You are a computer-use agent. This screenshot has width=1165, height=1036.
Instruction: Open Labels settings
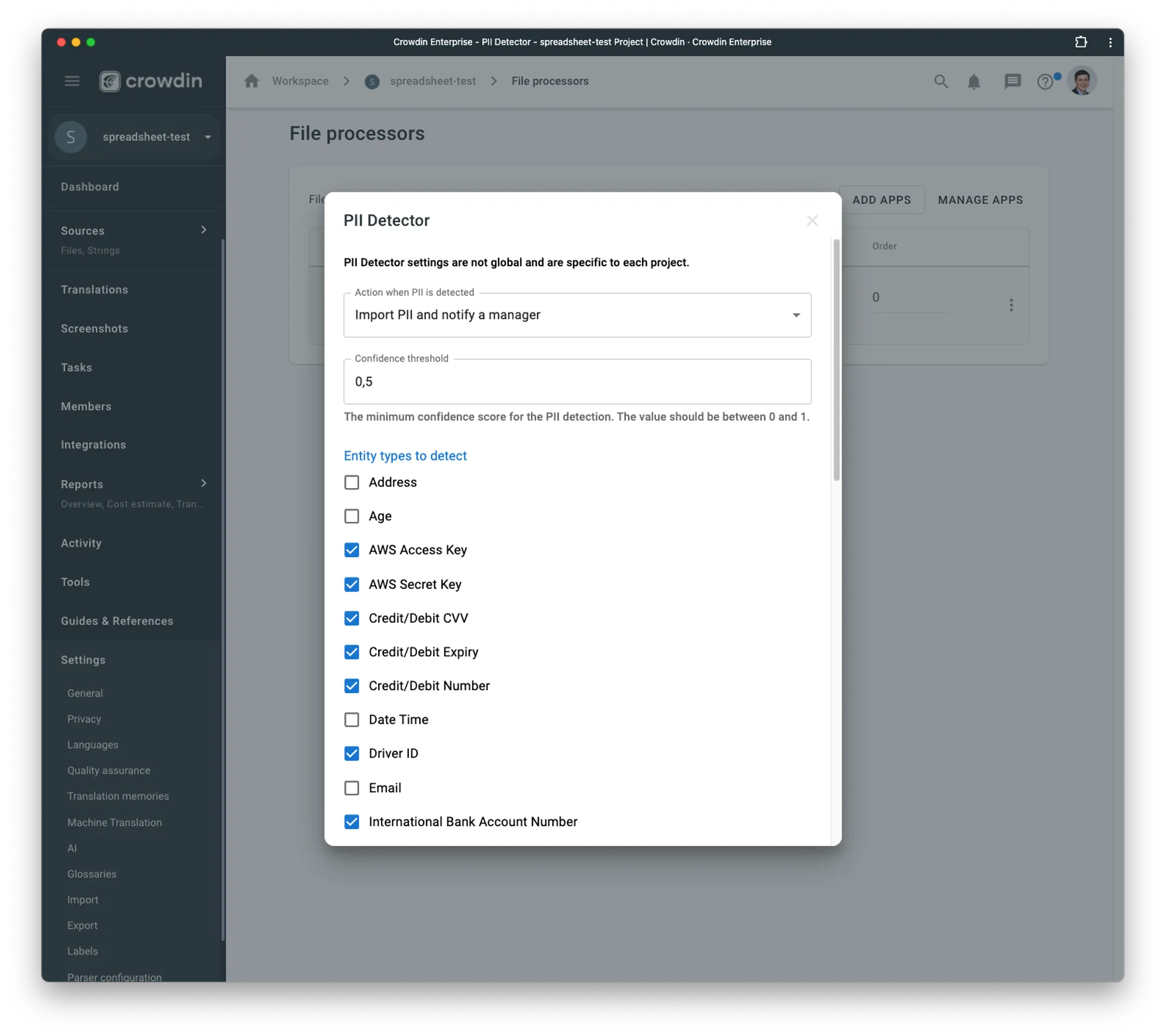point(82,951)
